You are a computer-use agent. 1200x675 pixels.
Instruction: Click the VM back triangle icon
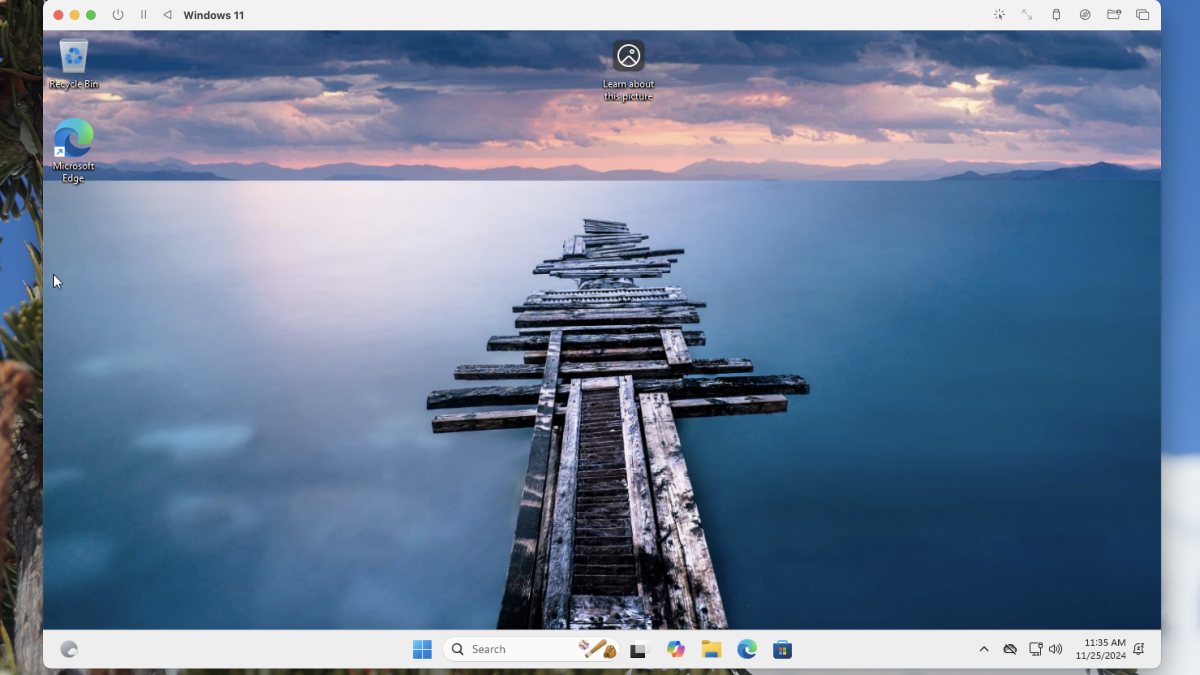(x=167, y=15)
